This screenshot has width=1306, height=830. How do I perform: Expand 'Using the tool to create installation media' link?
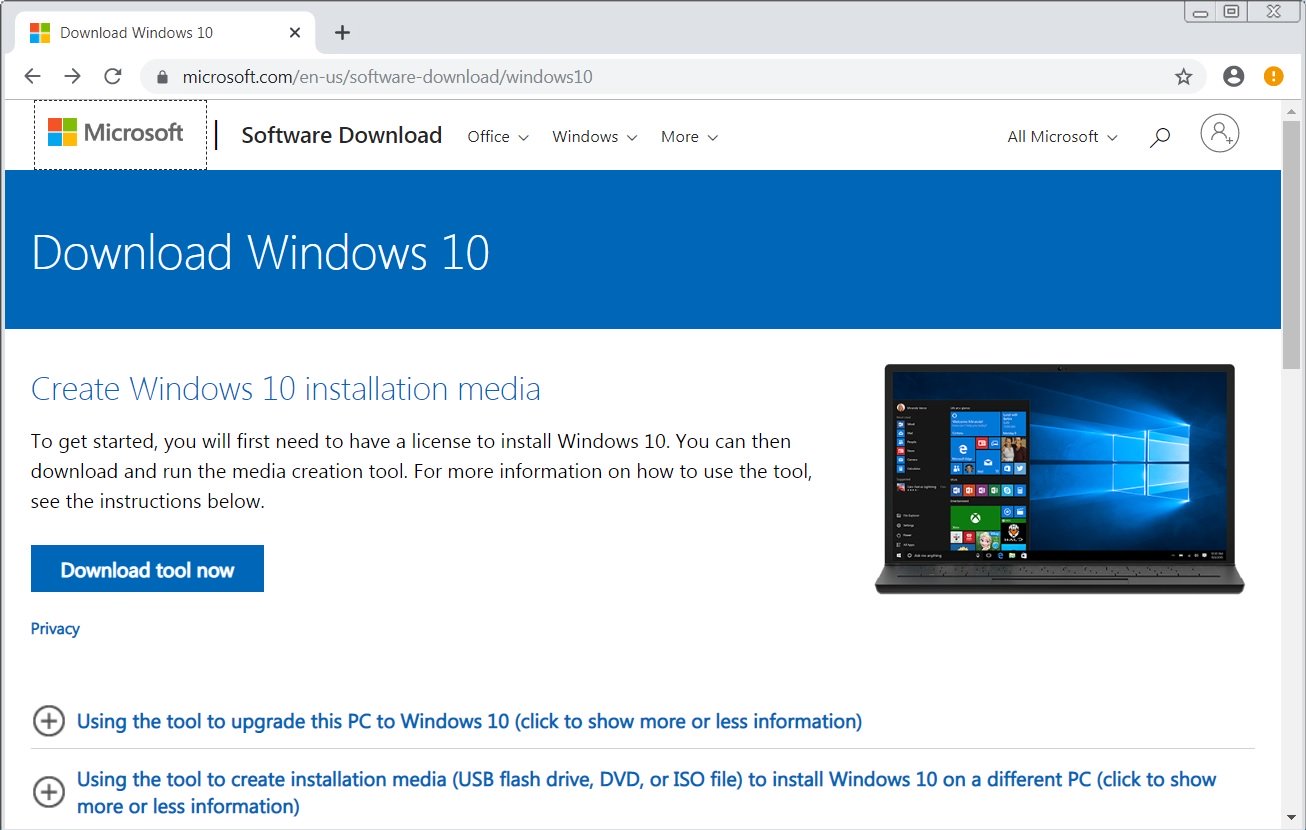[646, 792]
